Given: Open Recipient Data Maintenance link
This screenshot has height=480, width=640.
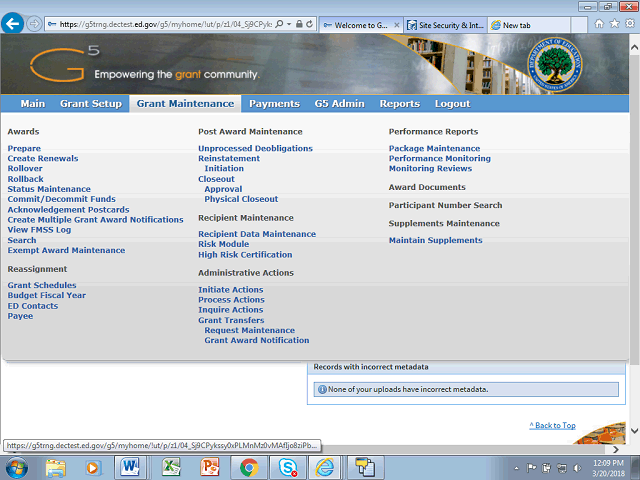Looking at the screenshot, I should pos(257,234).
